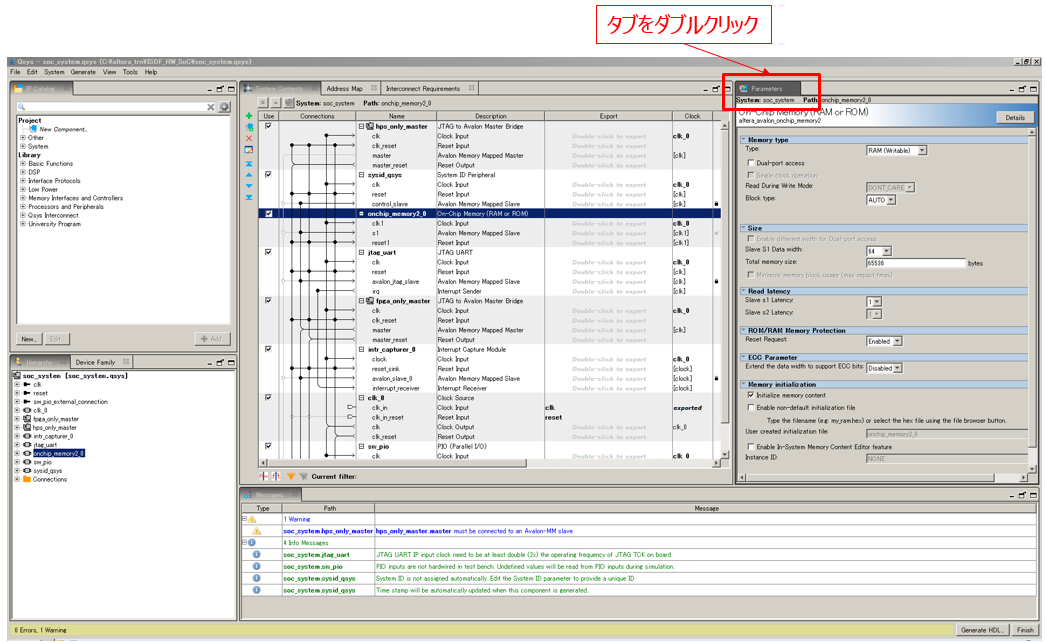The image size is (1045, 643).
Task: Toggle the Use checkbox for jtag_uart
Action: coord(268,252)
